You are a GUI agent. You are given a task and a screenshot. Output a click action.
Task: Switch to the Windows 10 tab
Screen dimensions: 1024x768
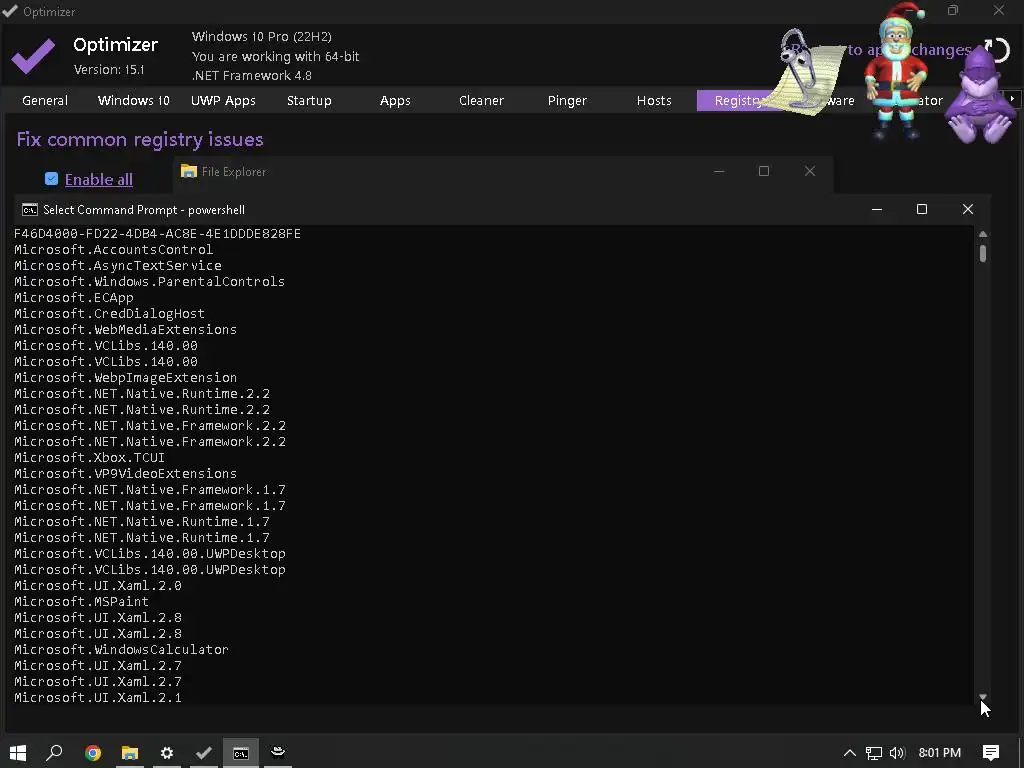click(x=133, y=101)
